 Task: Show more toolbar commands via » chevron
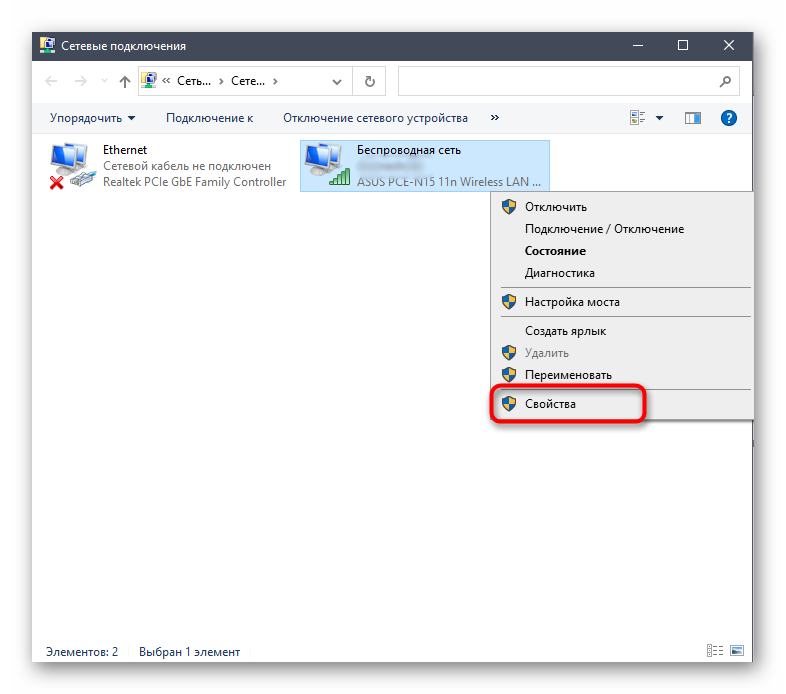tap(495, 117)
